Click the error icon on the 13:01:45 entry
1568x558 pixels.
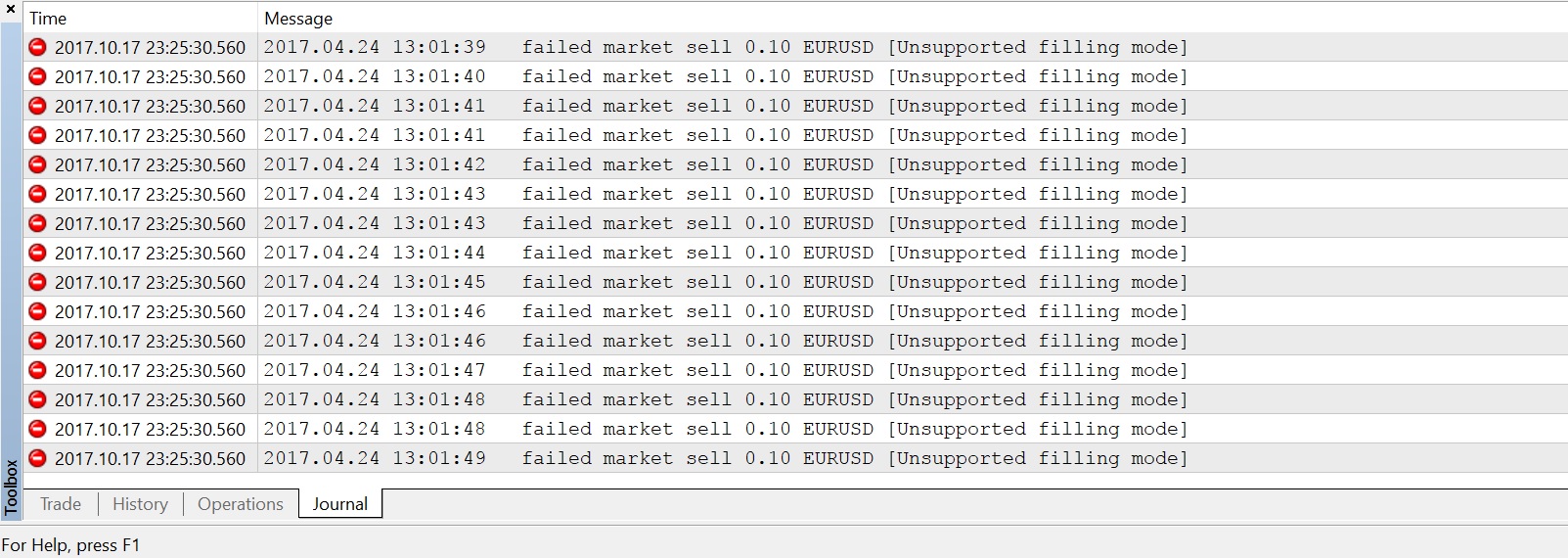pyautogui.click(x=37, y=282)
